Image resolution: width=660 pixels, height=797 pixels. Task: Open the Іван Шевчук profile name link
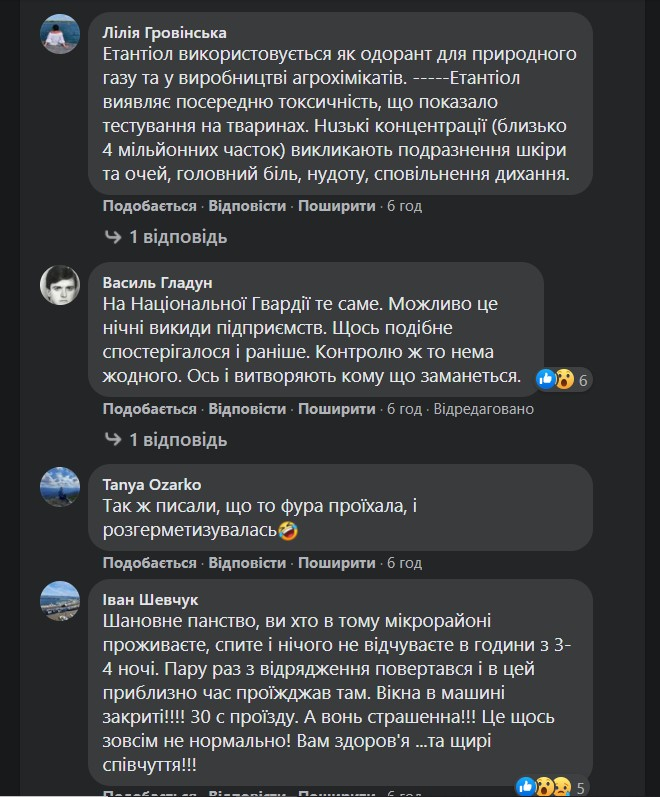(x=150, y=599)
